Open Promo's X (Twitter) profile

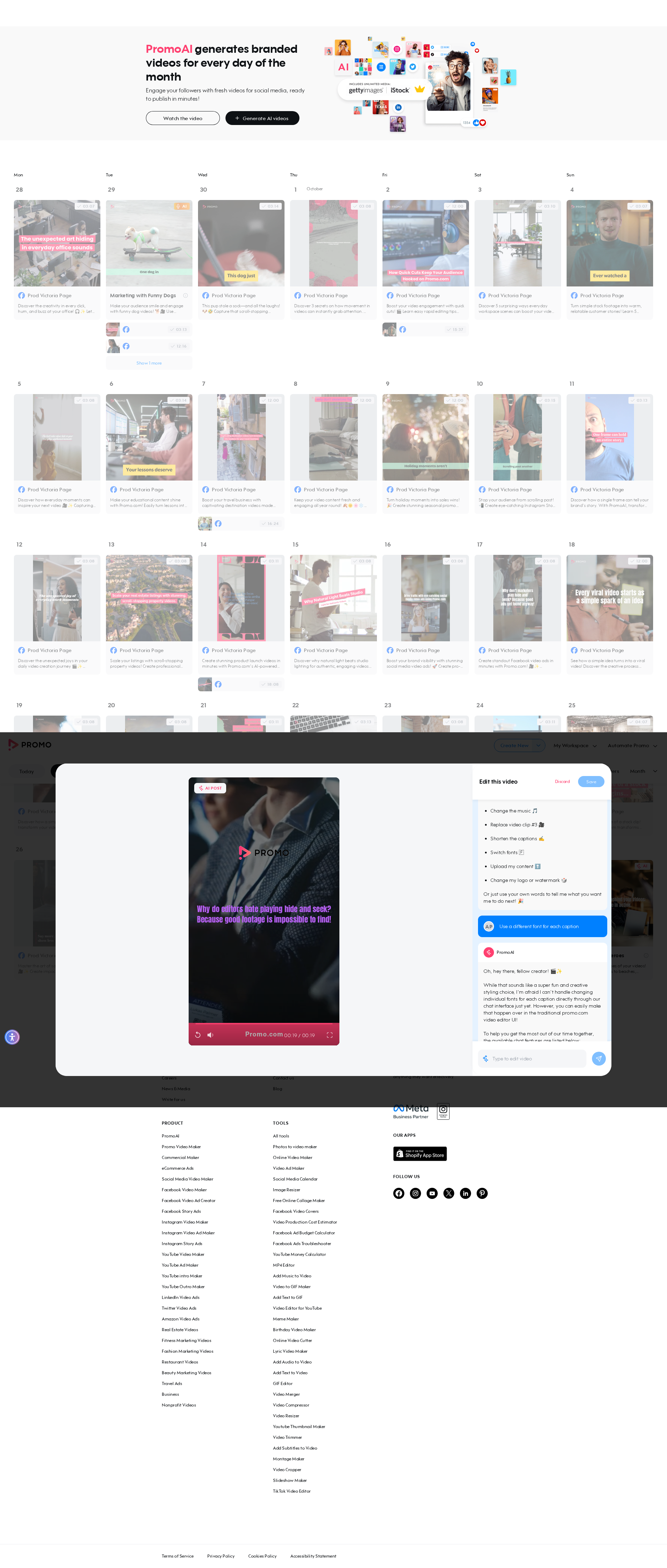[x=449, y=1193]
